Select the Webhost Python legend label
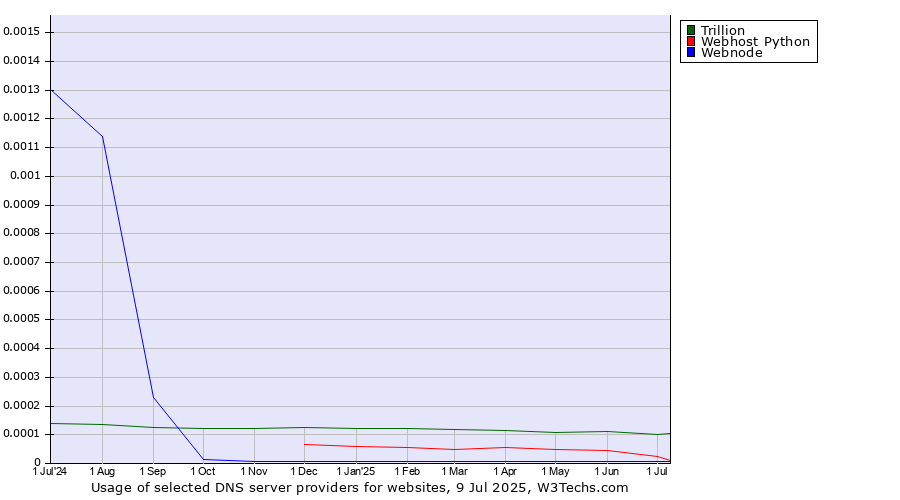The width and height of the screenshot is (900, 500). [x=755, y=41]
